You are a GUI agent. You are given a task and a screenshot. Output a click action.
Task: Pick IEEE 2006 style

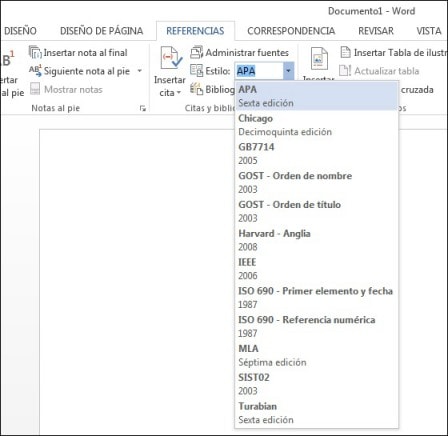[317, 269]
